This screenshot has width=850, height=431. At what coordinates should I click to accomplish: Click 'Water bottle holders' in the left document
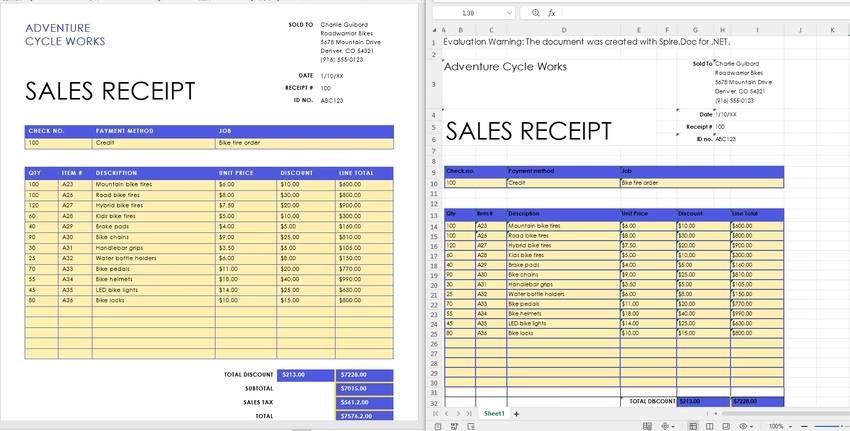tap(126, 258)
